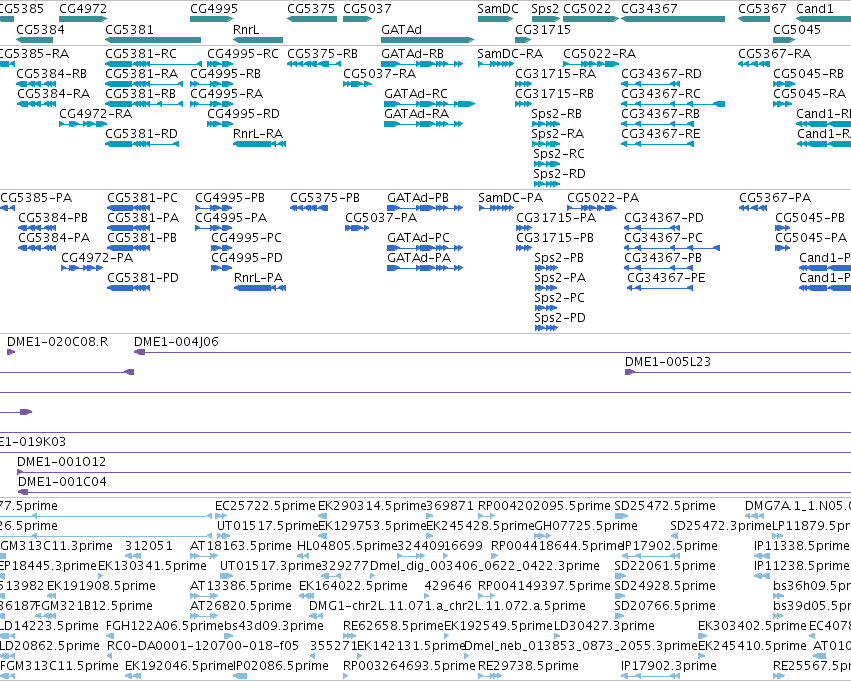Select the SamDC gene label
This screenshot has height=681, width=851.
pyautogui.click(x=498, y=9)
